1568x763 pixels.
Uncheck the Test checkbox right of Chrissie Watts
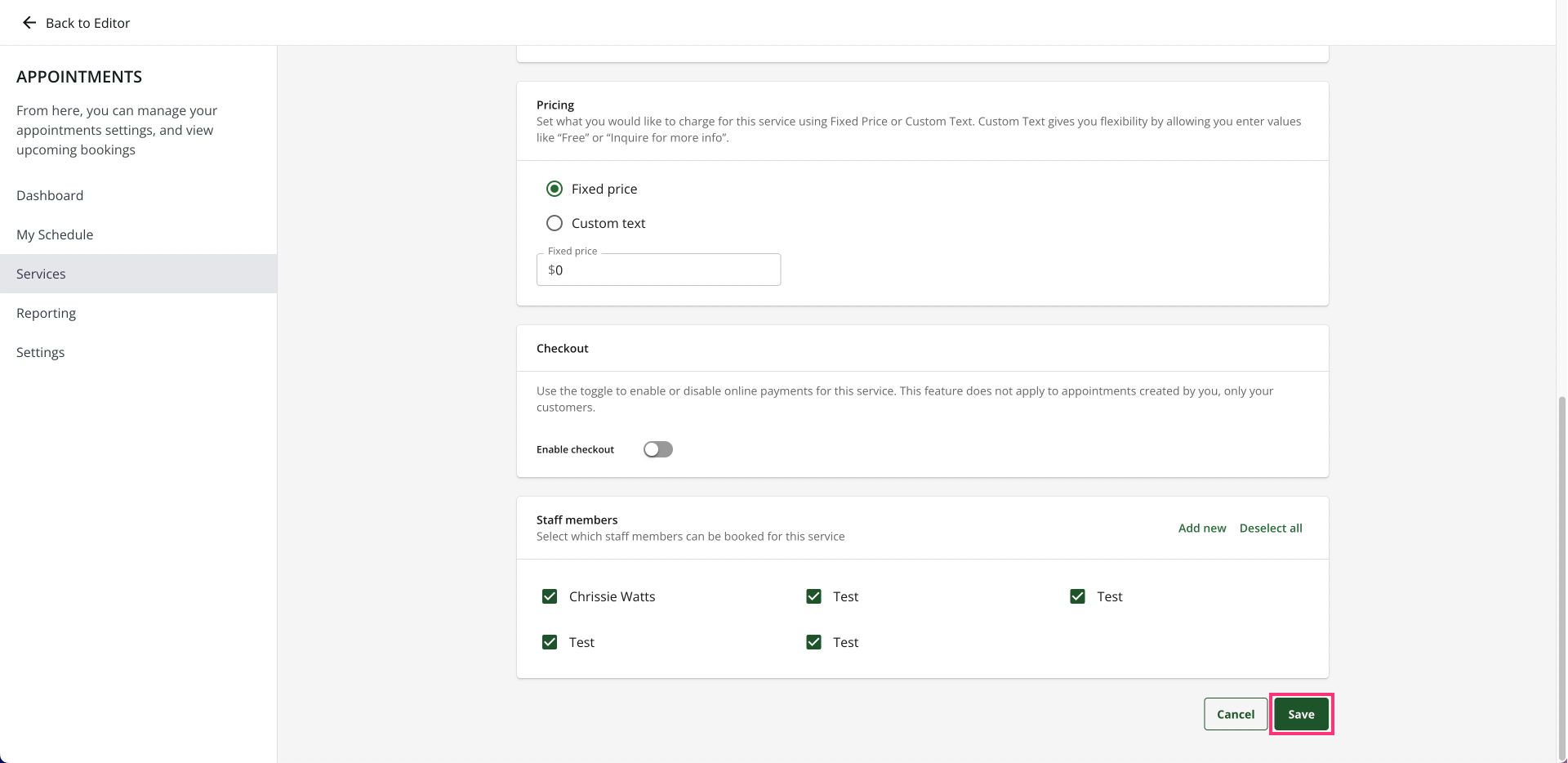click(x=813, y=596)
